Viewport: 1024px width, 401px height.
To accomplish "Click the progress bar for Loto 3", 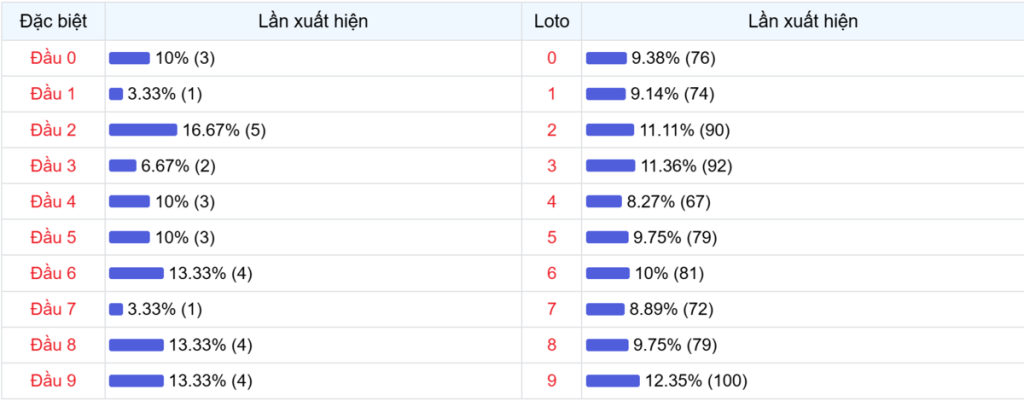I will pyautogui.click(x=610, y=166).
